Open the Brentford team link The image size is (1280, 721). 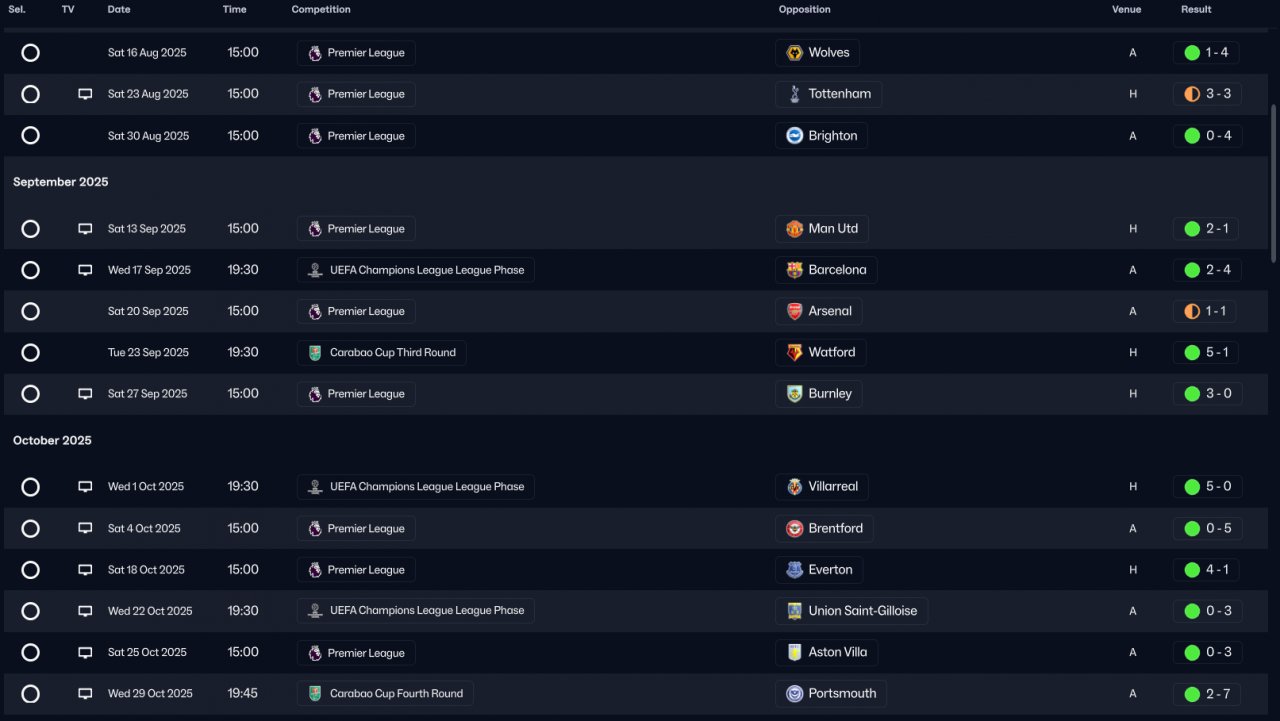click(x=835, y=529)
